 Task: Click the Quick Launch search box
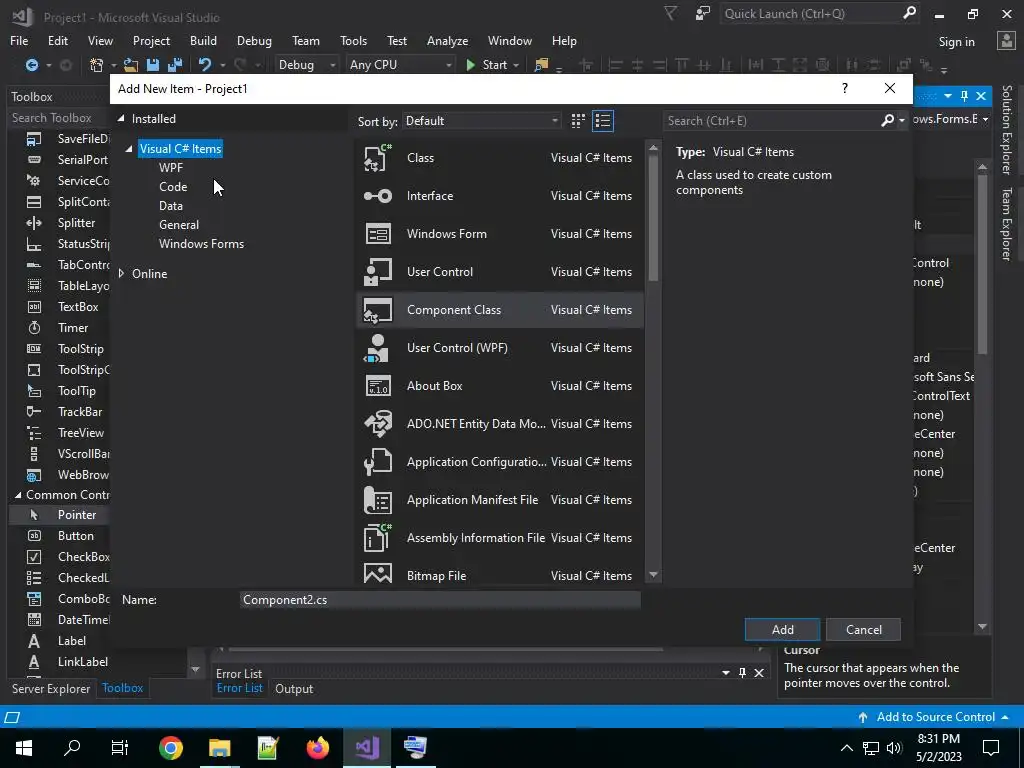click(x=811, y=14)
